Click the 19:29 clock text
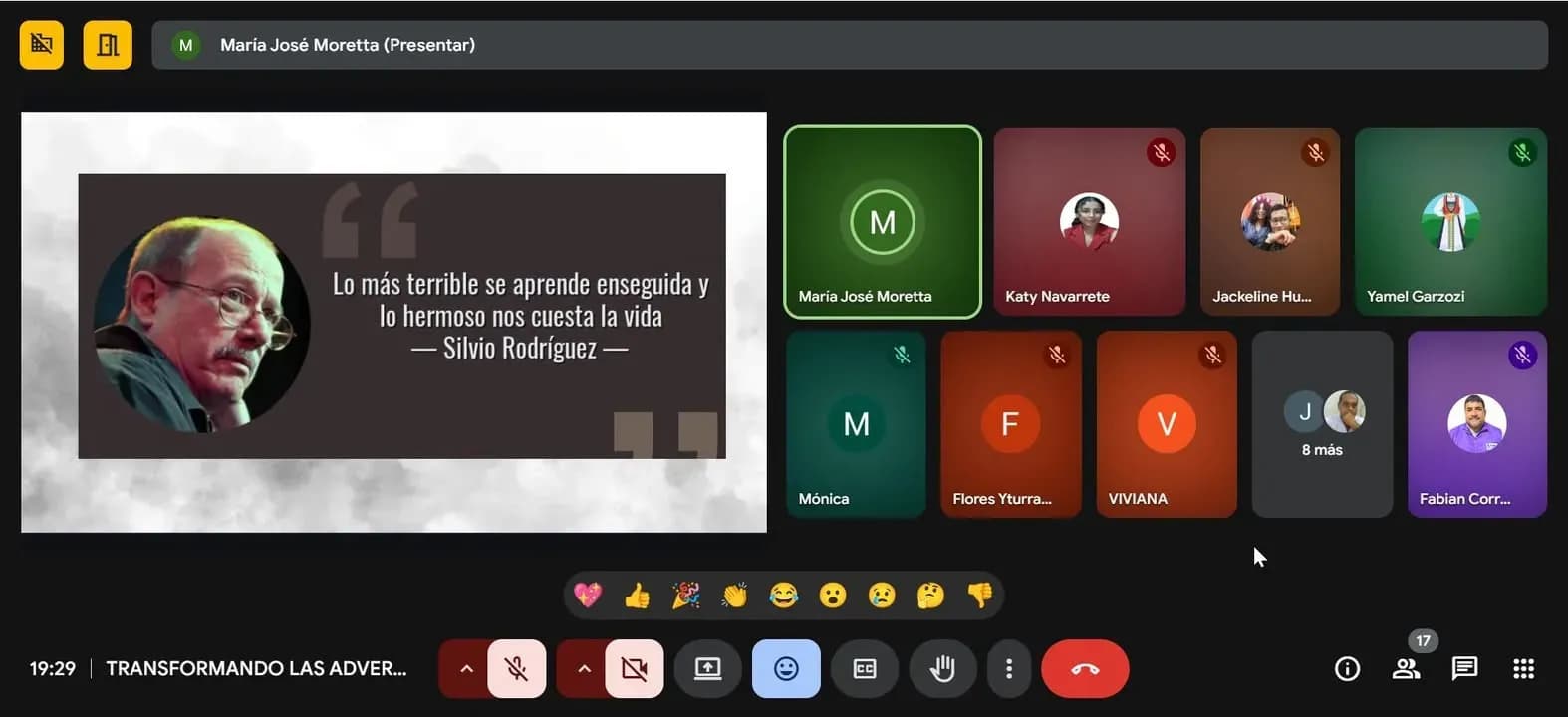Screen dimensions: 1568x717 [x=53, y=669]
